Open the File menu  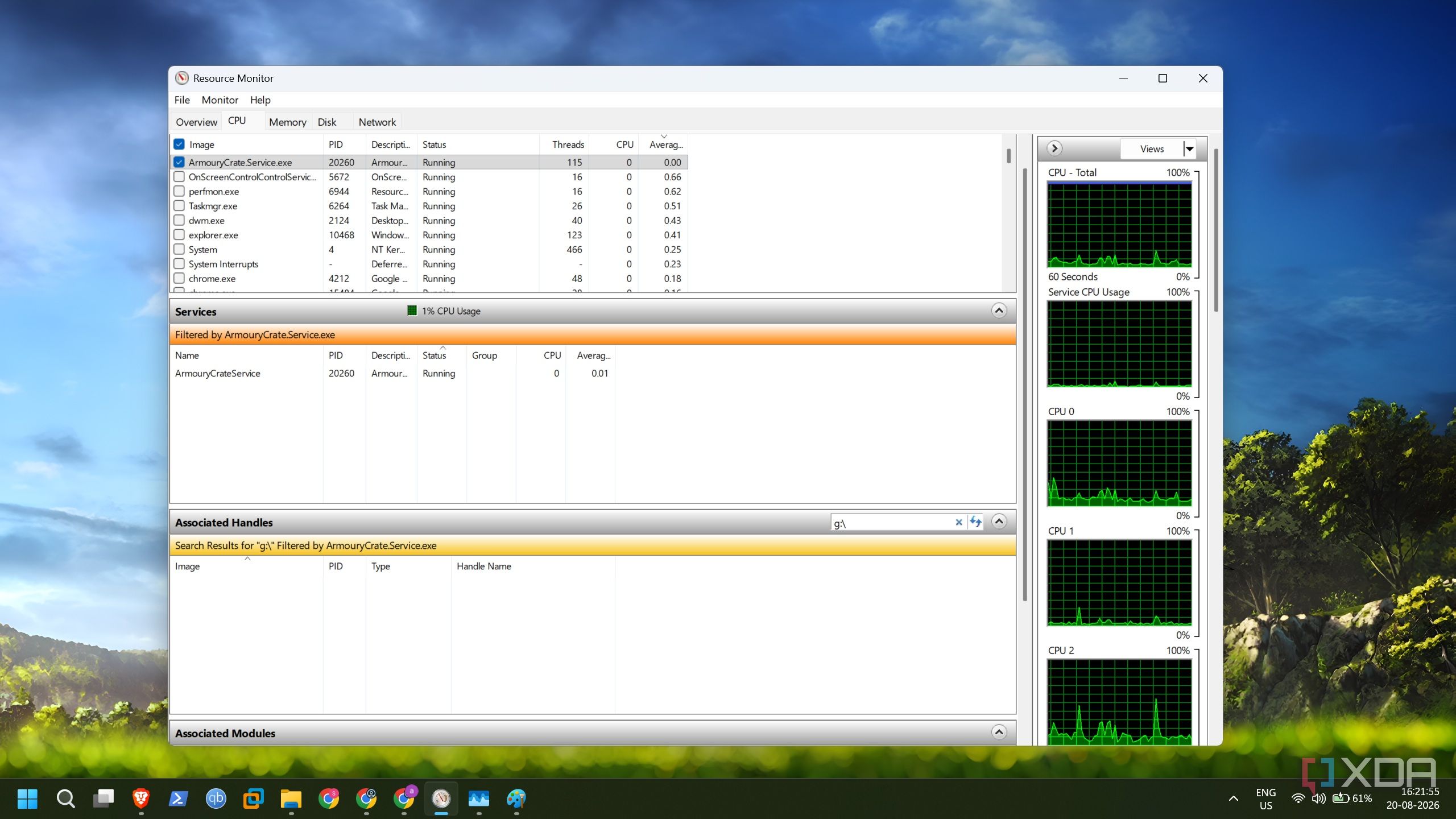point(182,100)
